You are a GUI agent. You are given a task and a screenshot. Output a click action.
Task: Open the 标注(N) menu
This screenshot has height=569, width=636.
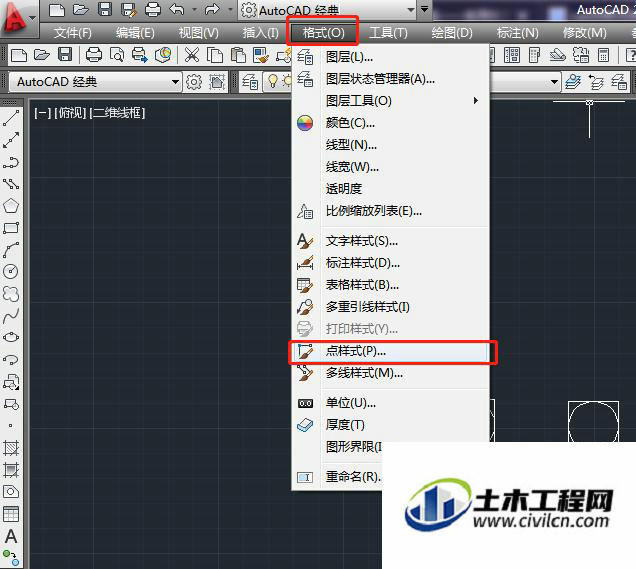tap(518, 33)
